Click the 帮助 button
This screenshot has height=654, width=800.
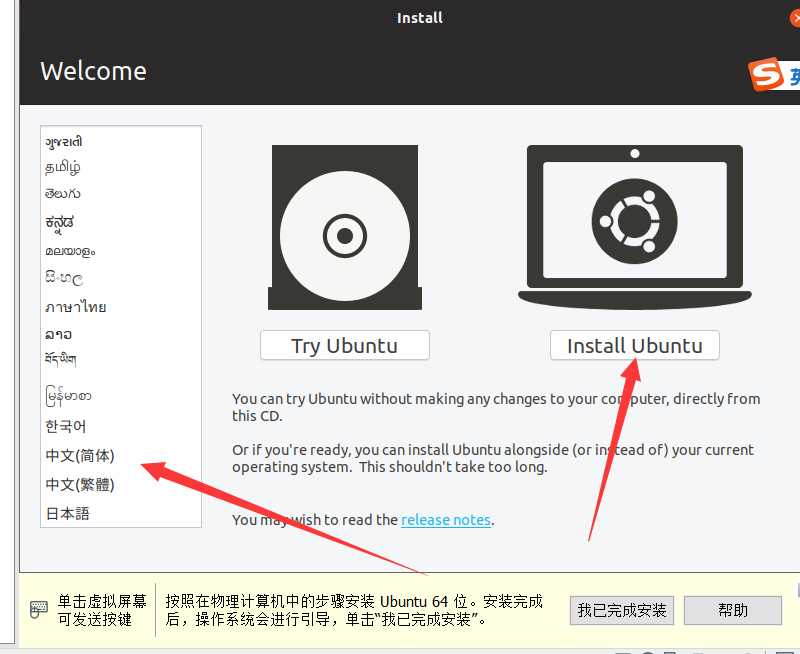(x=733, y=610)
